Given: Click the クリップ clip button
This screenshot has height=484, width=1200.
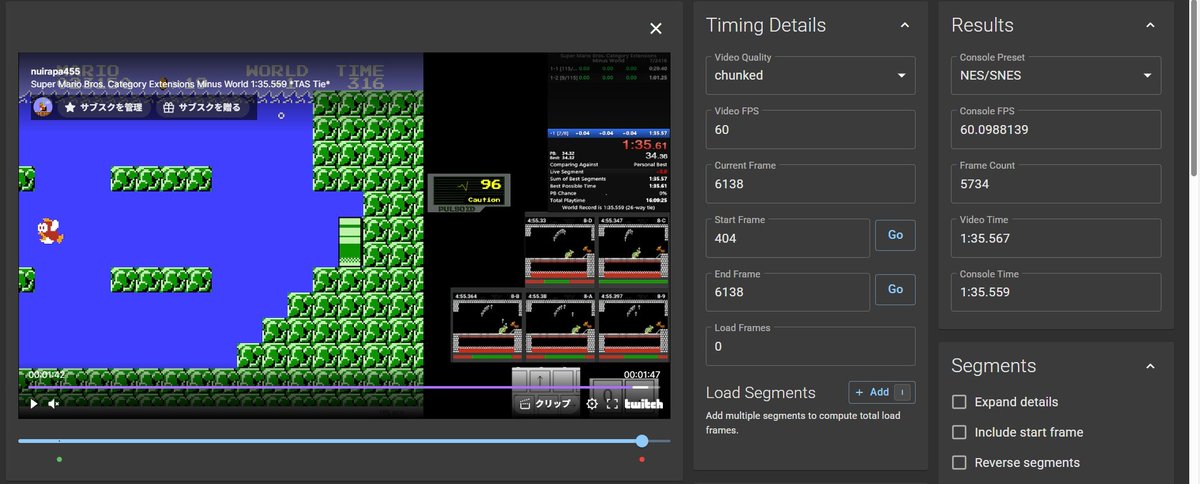Looking at the screenshot, I should click(x=545, y=404).
